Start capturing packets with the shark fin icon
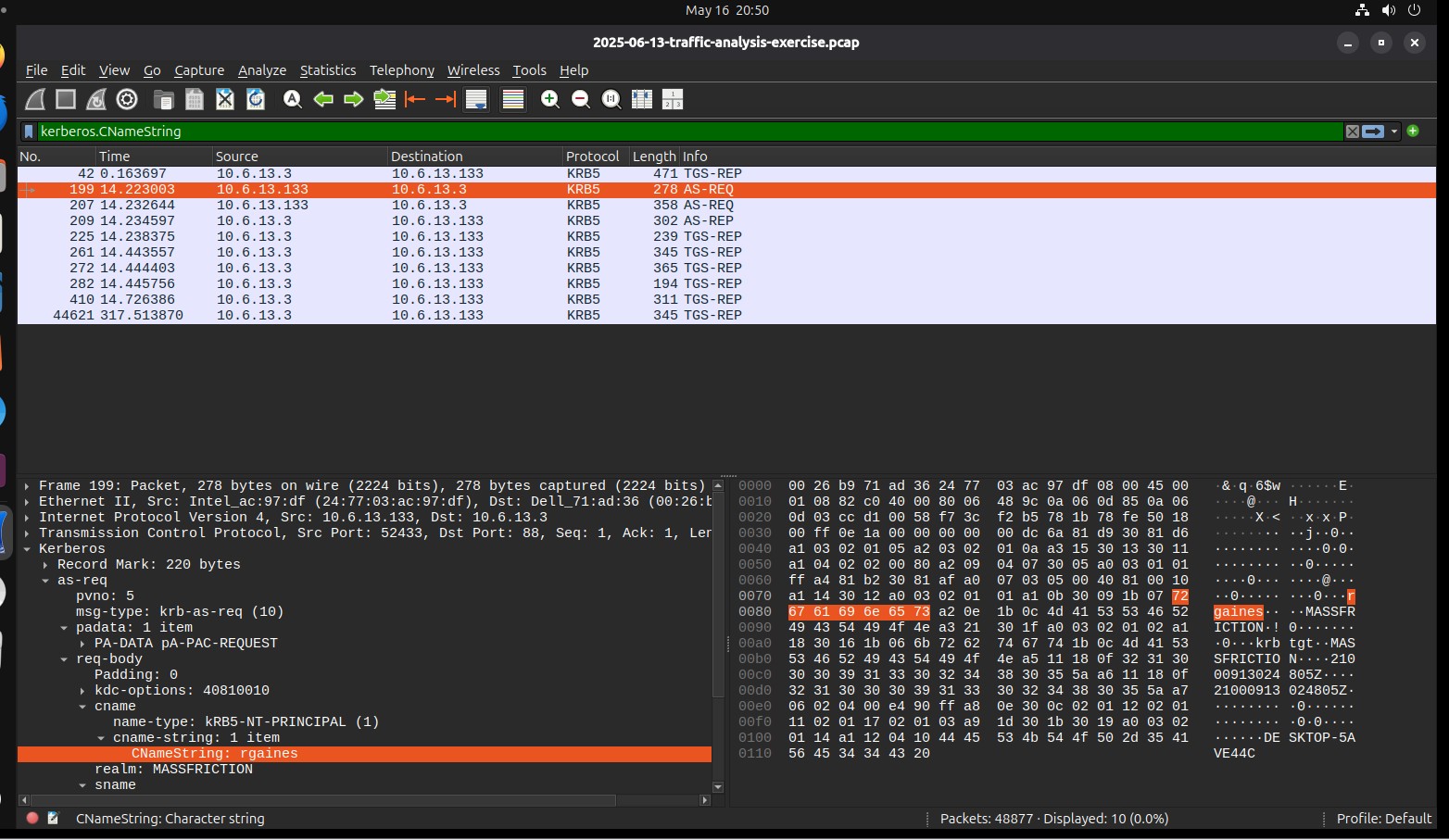This screenshot has width=1449, height=840. pos(35,99)
